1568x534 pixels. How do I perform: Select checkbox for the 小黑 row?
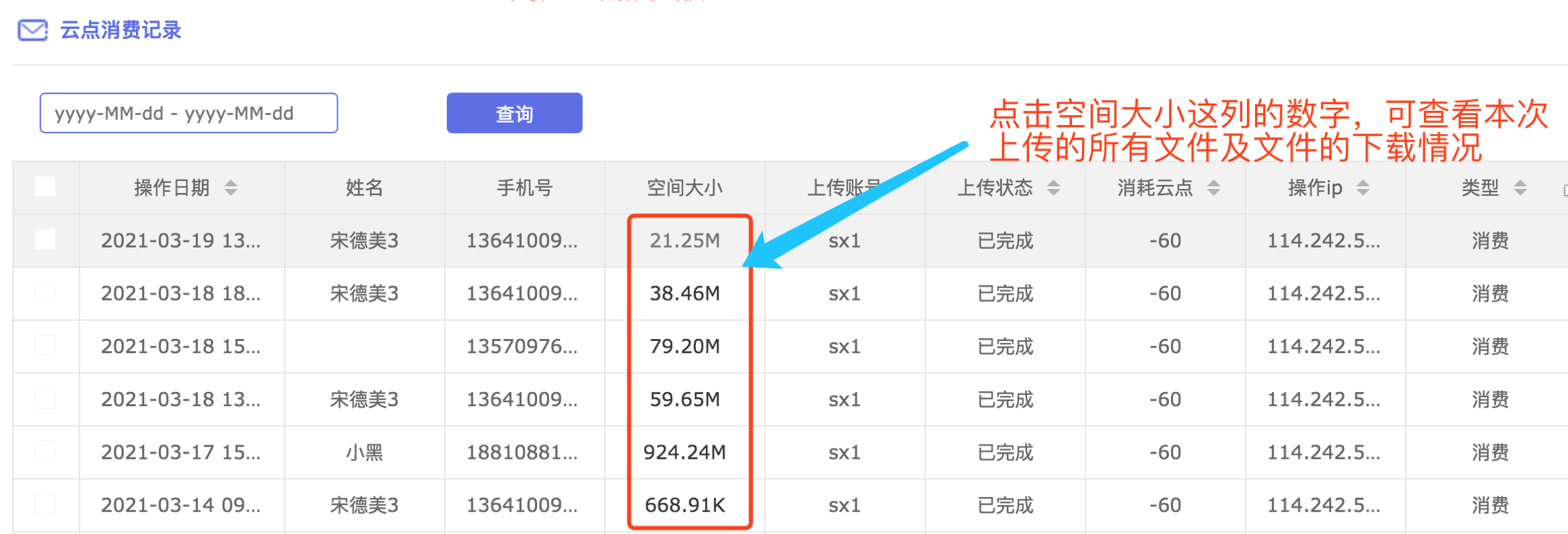(x=45, y=451)
